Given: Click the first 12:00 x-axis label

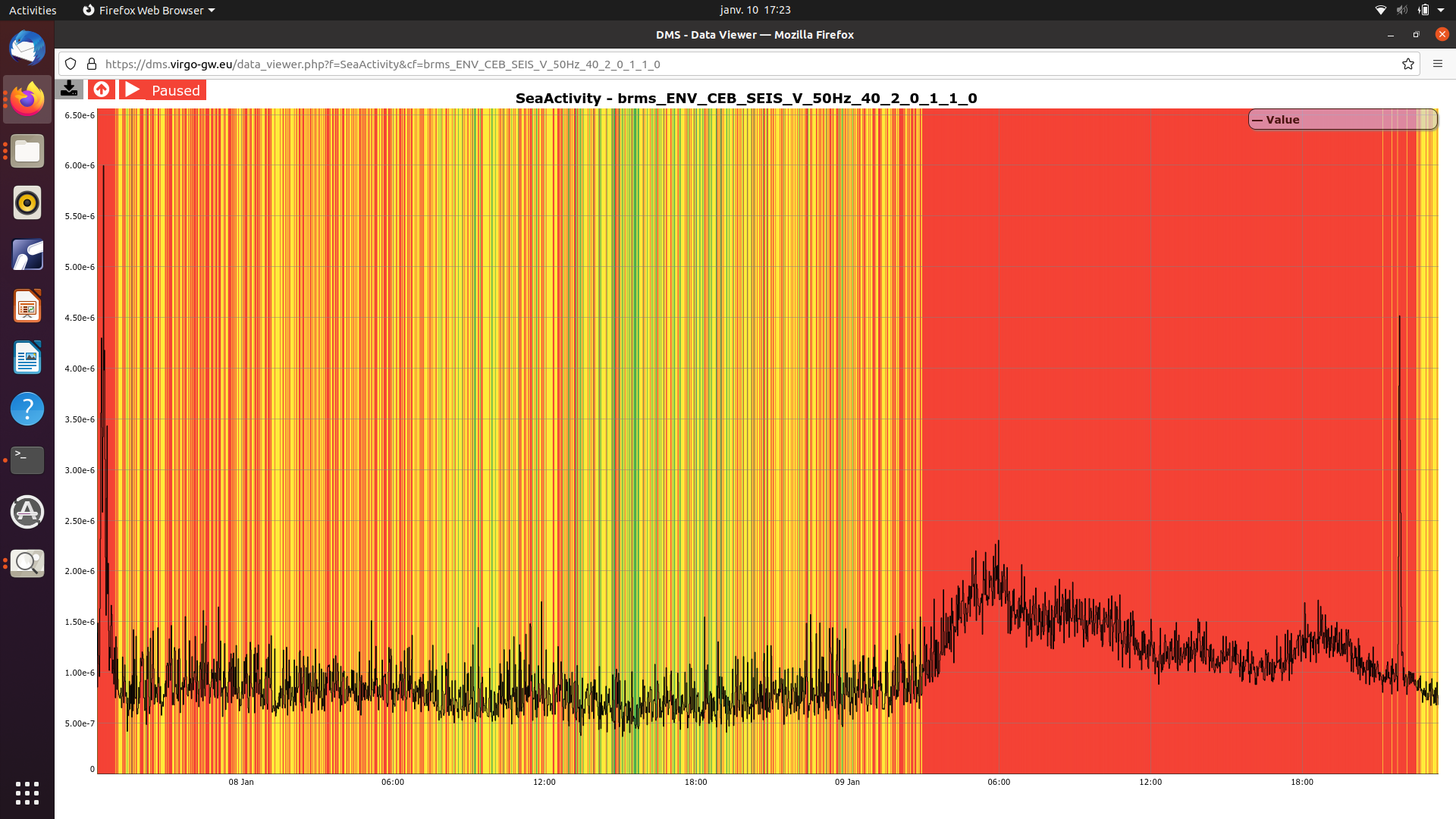Looking at the screenshot, I should point(544,782).
